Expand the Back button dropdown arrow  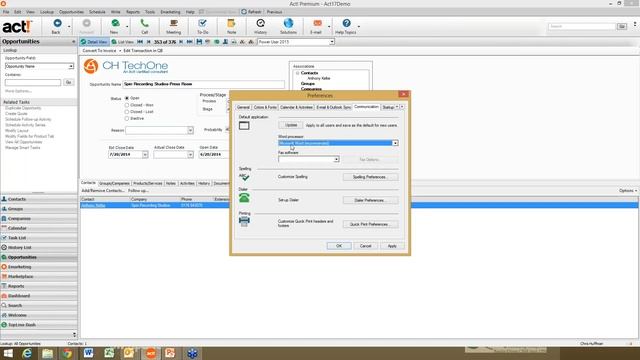coord(69,27)
